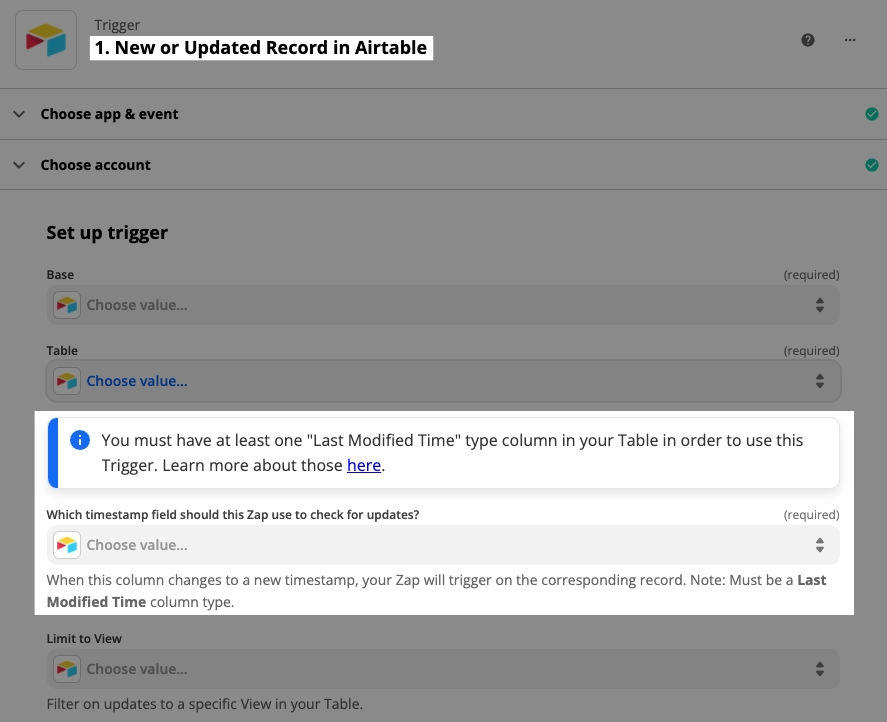Open the Table dropdown arrows

coord(820,381)
